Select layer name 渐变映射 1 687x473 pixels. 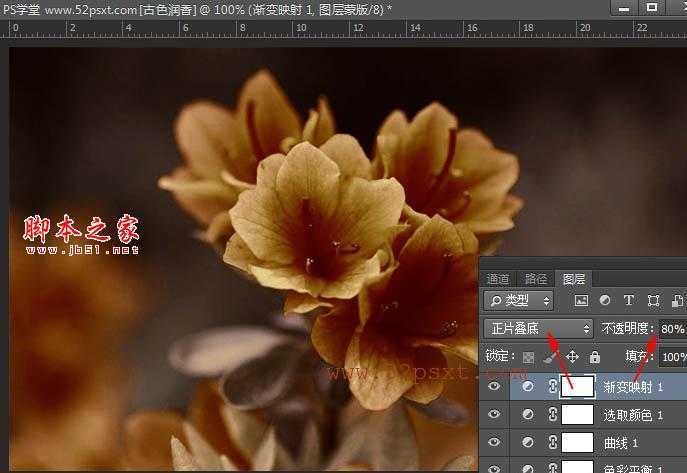click(633, 387)
